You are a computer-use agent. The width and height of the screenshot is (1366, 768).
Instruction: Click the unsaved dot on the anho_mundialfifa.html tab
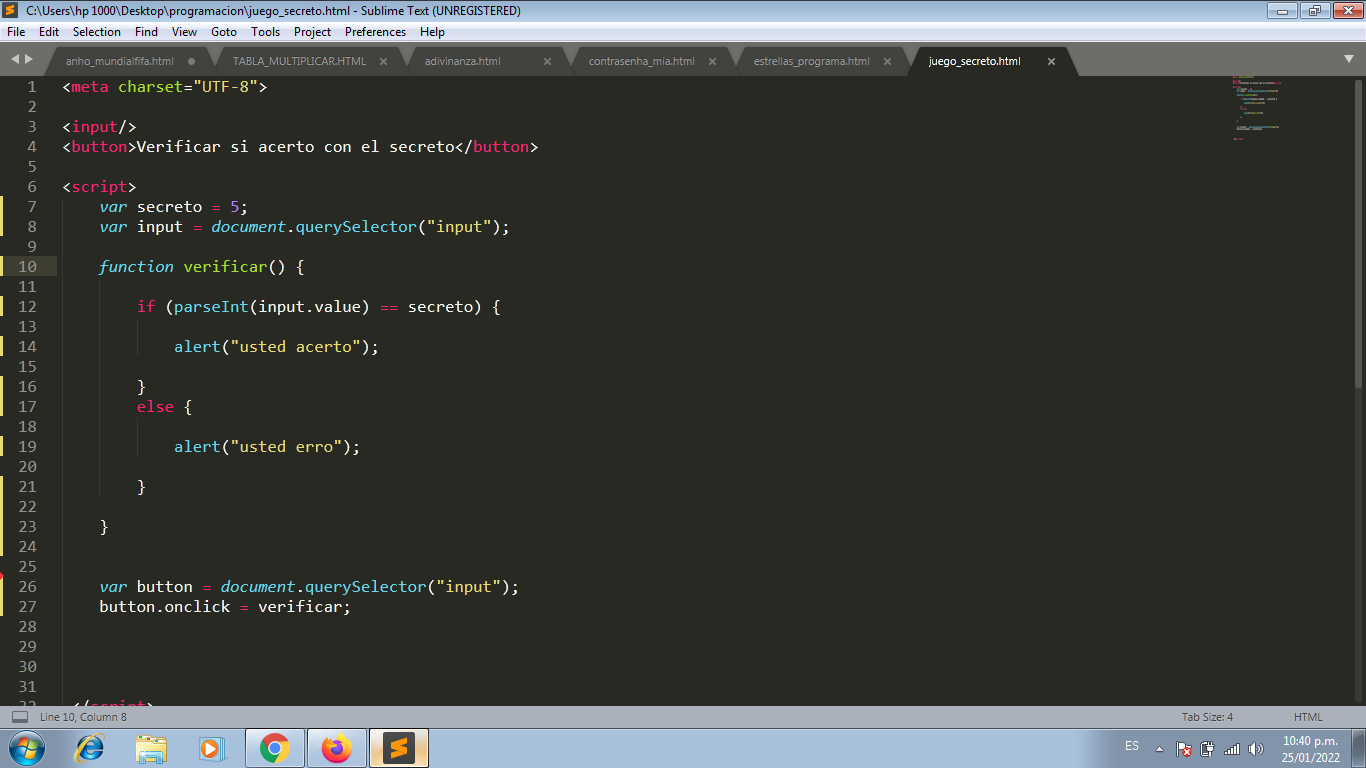pyautogui.click(x=191, y=61)
